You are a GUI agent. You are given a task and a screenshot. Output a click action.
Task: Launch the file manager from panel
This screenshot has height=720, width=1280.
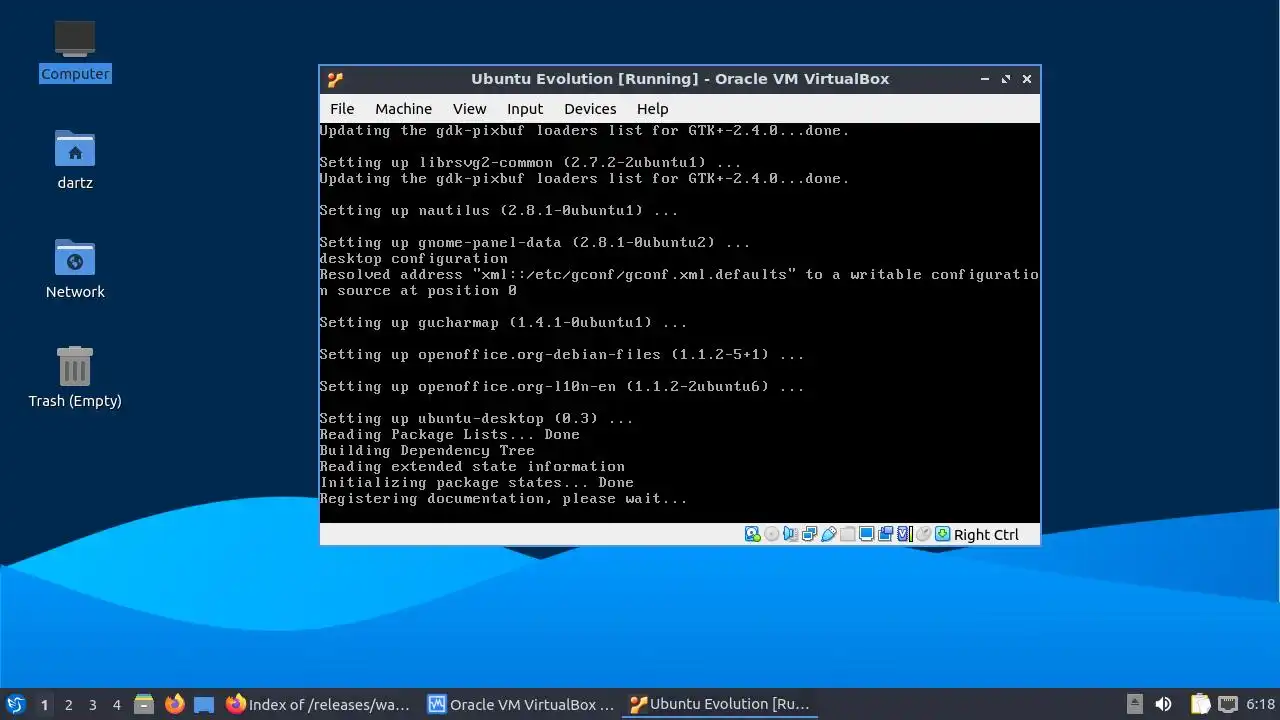(x=144, y=704)
